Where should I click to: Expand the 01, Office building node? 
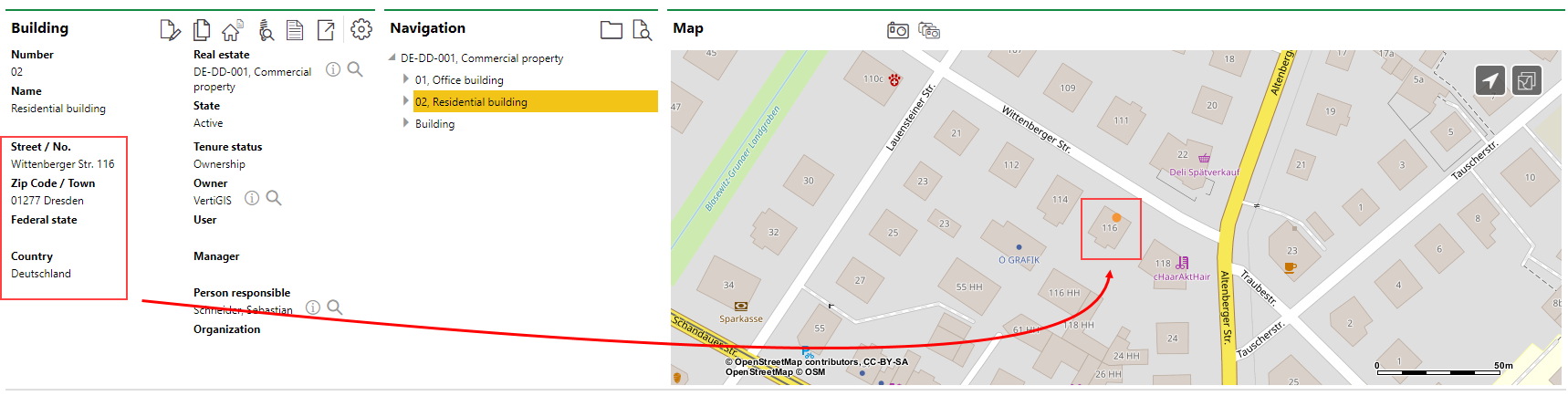(406, 79)
